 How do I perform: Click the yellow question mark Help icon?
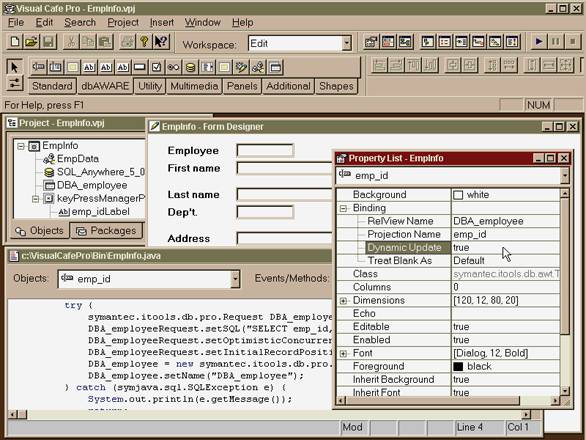(144, 42)
